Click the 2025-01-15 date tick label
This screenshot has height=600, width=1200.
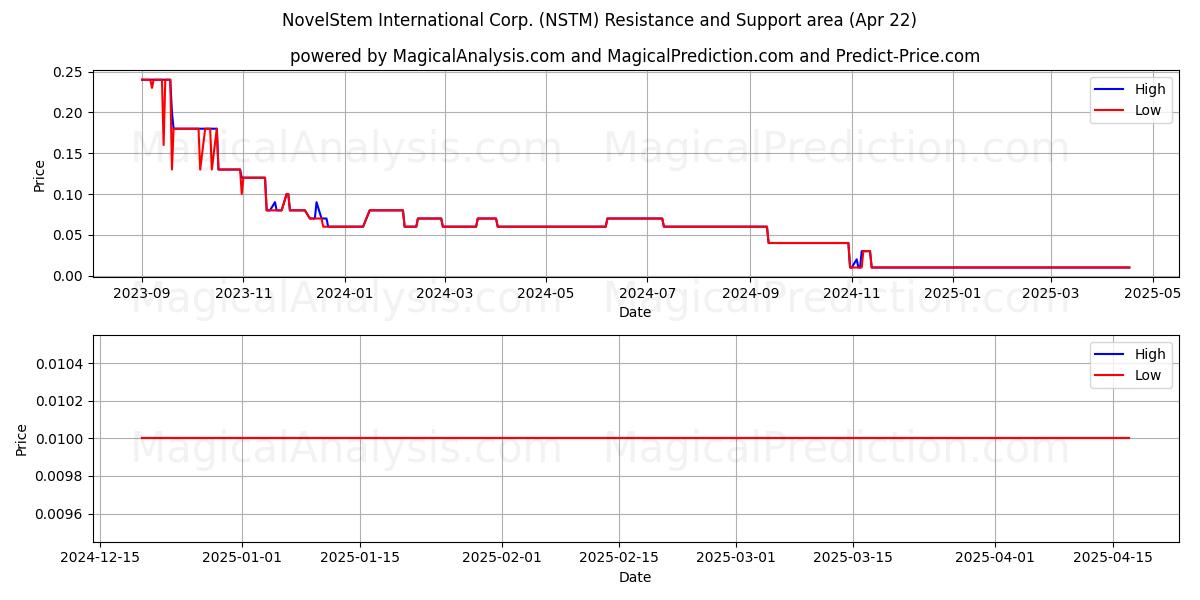[x=360, y=558]
